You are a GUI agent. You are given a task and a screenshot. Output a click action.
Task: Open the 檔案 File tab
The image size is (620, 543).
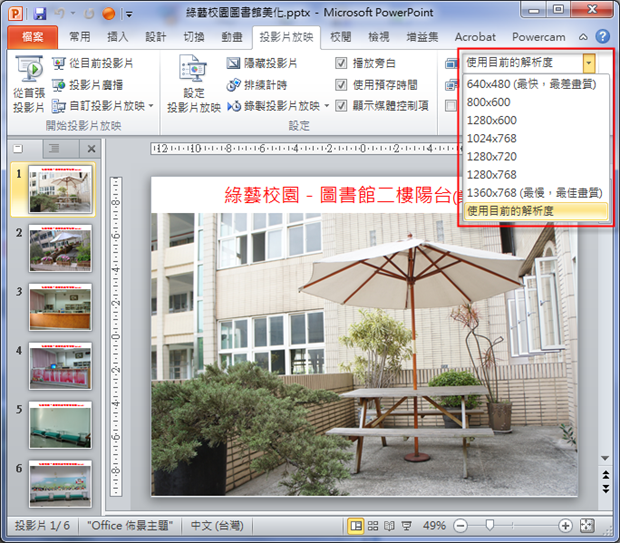tap(32, 37)
